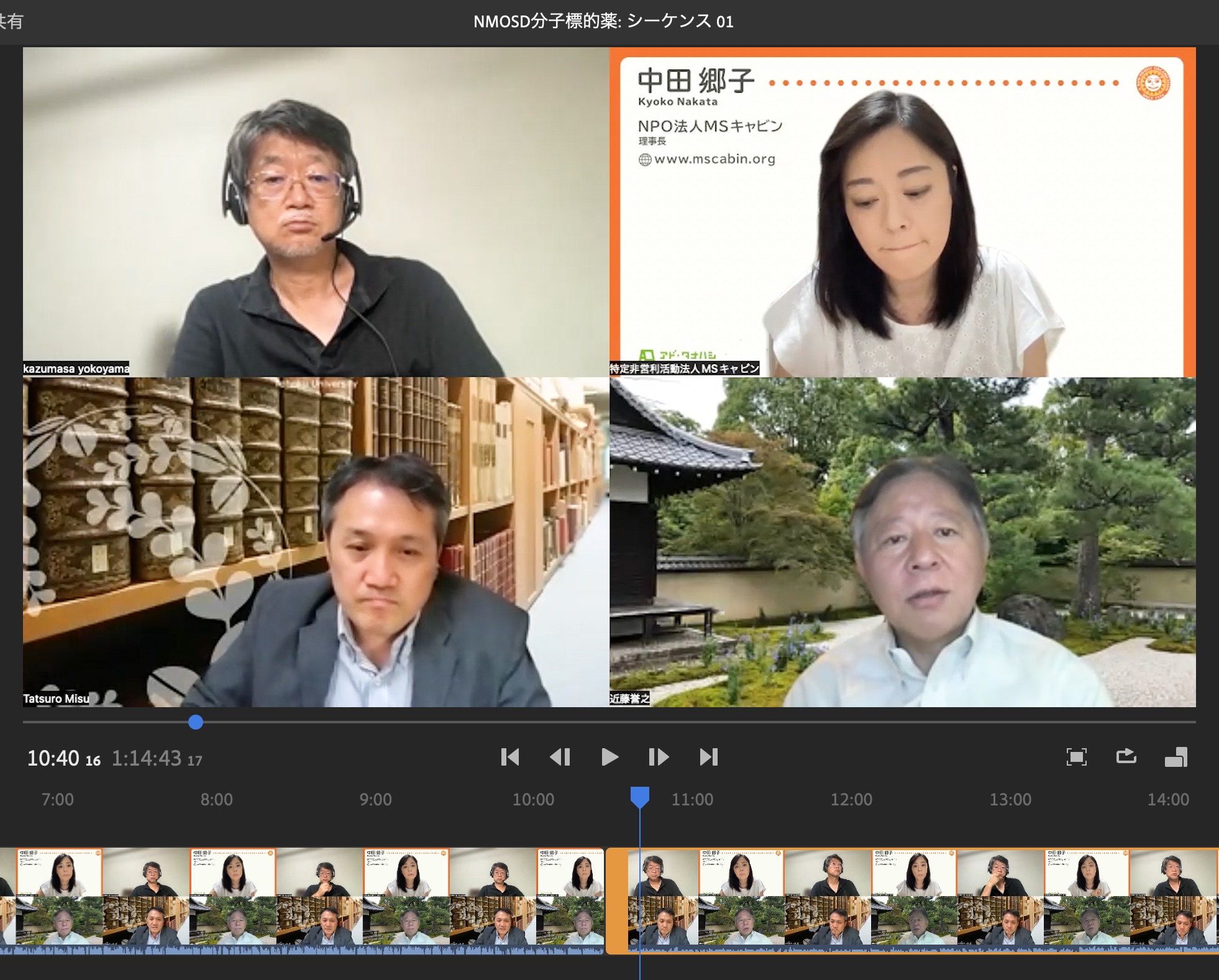Image resolution: width=1219 pixels, height=980 pixels.
Task: Play the sequence
Action: pyautogui.click(x=609, y=757)
